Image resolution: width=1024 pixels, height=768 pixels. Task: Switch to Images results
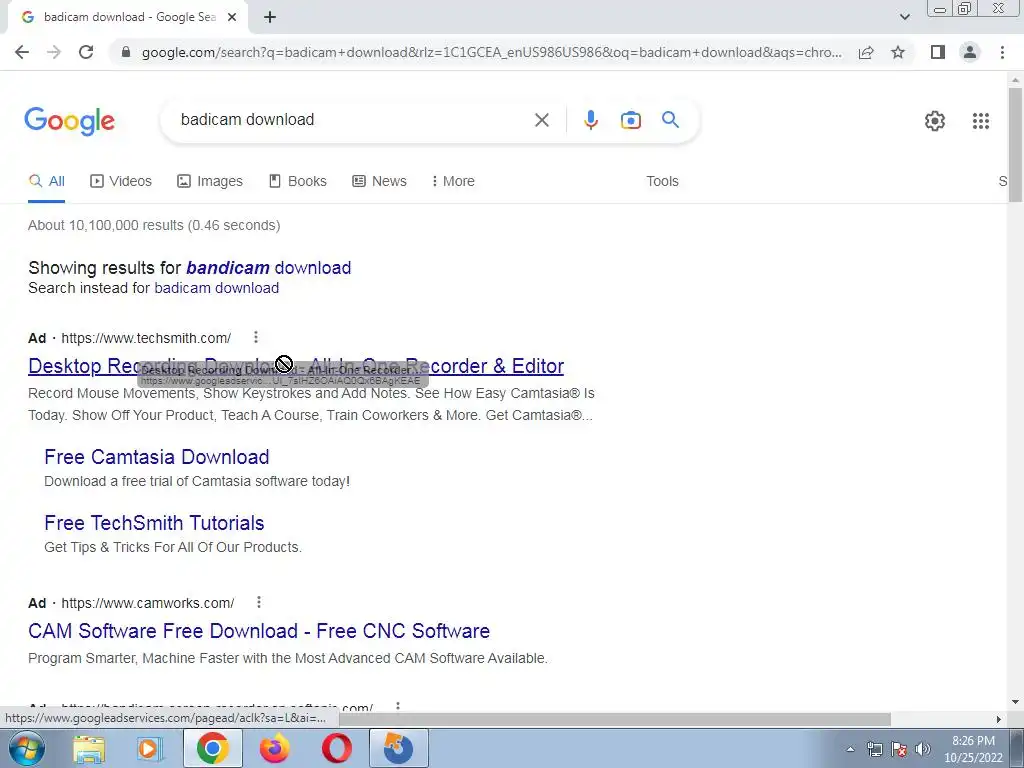210,182
